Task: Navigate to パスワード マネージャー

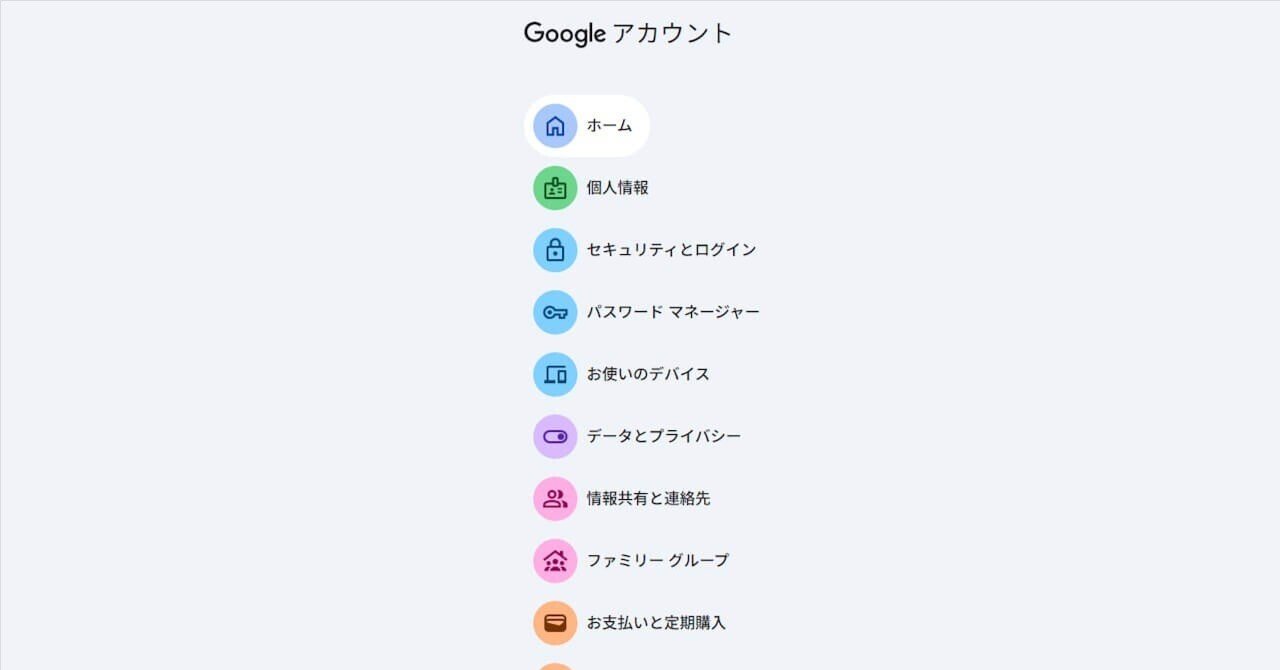Action: pos(670,312)
